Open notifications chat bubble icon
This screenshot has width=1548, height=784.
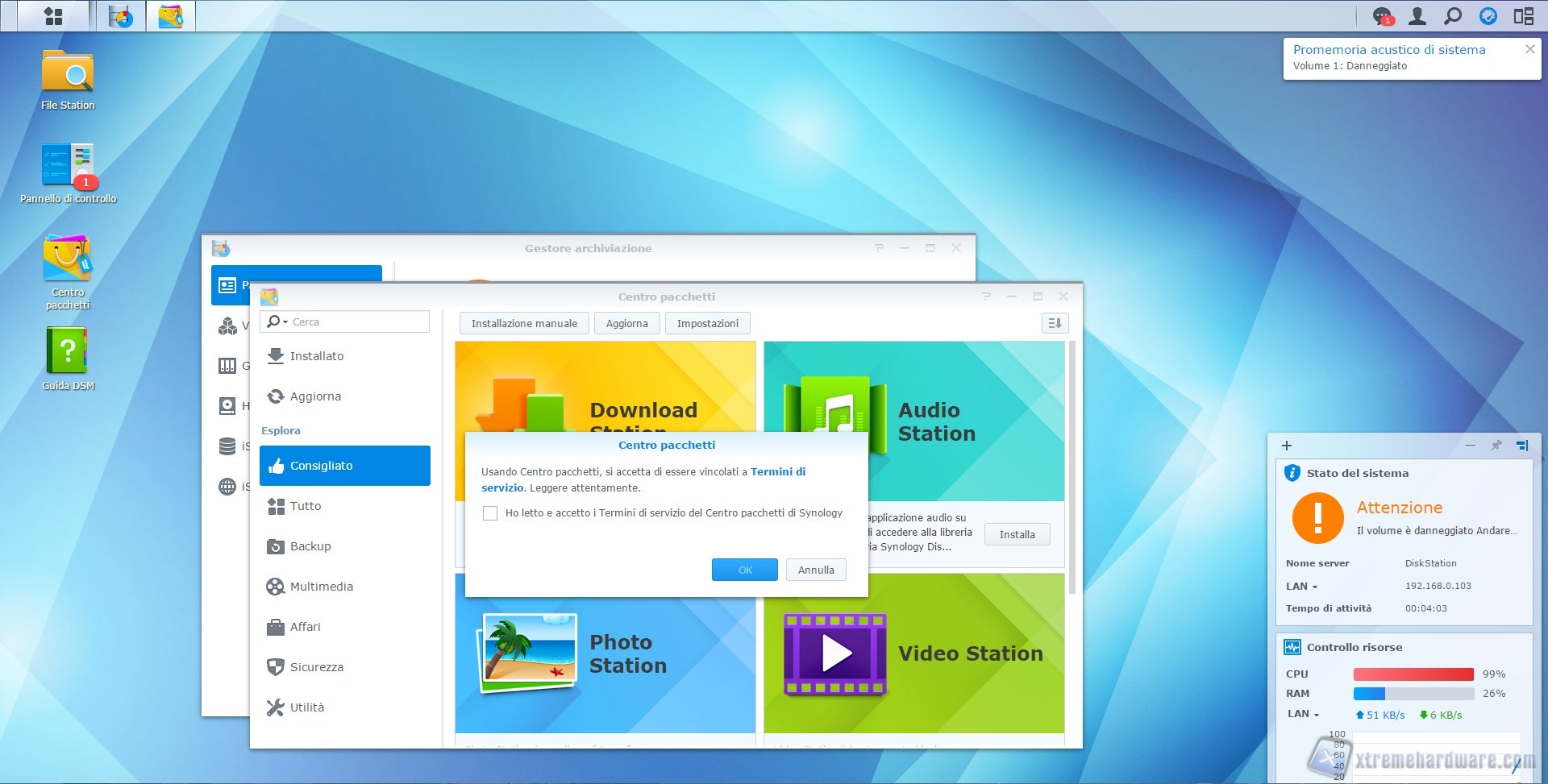(x=1382, y=16)
